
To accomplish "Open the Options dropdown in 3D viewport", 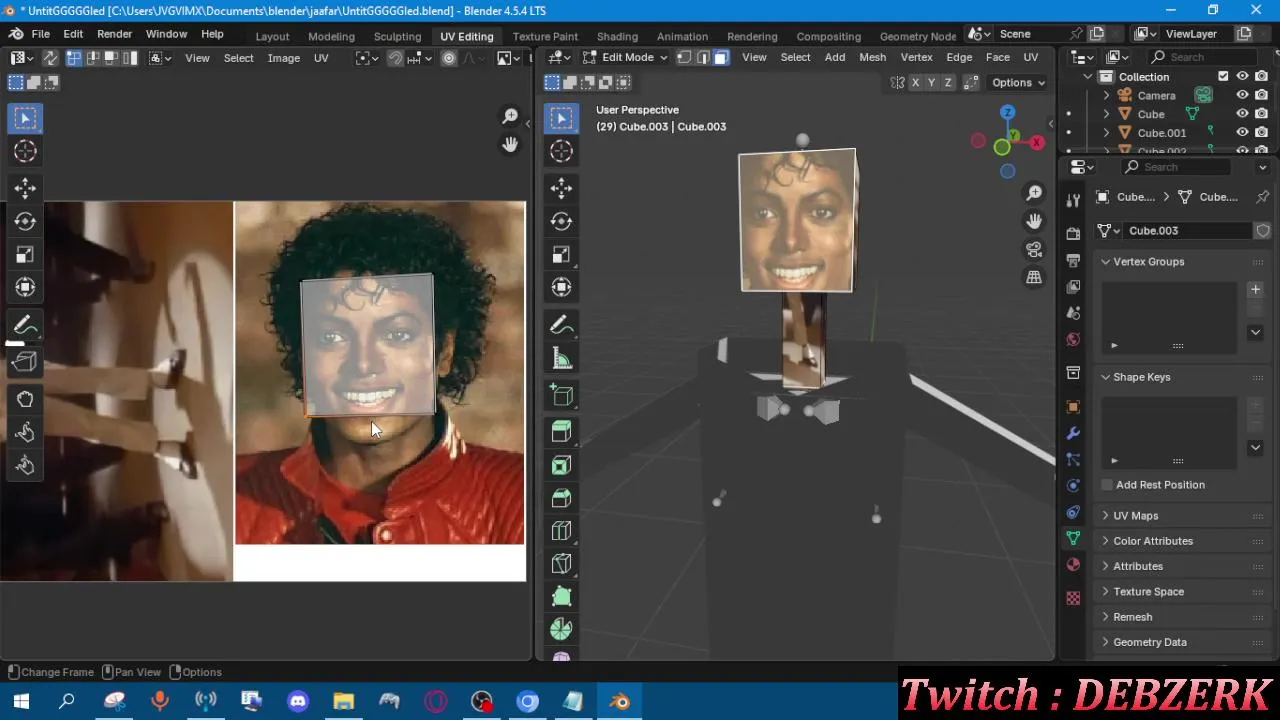I will click(1018, 83).
